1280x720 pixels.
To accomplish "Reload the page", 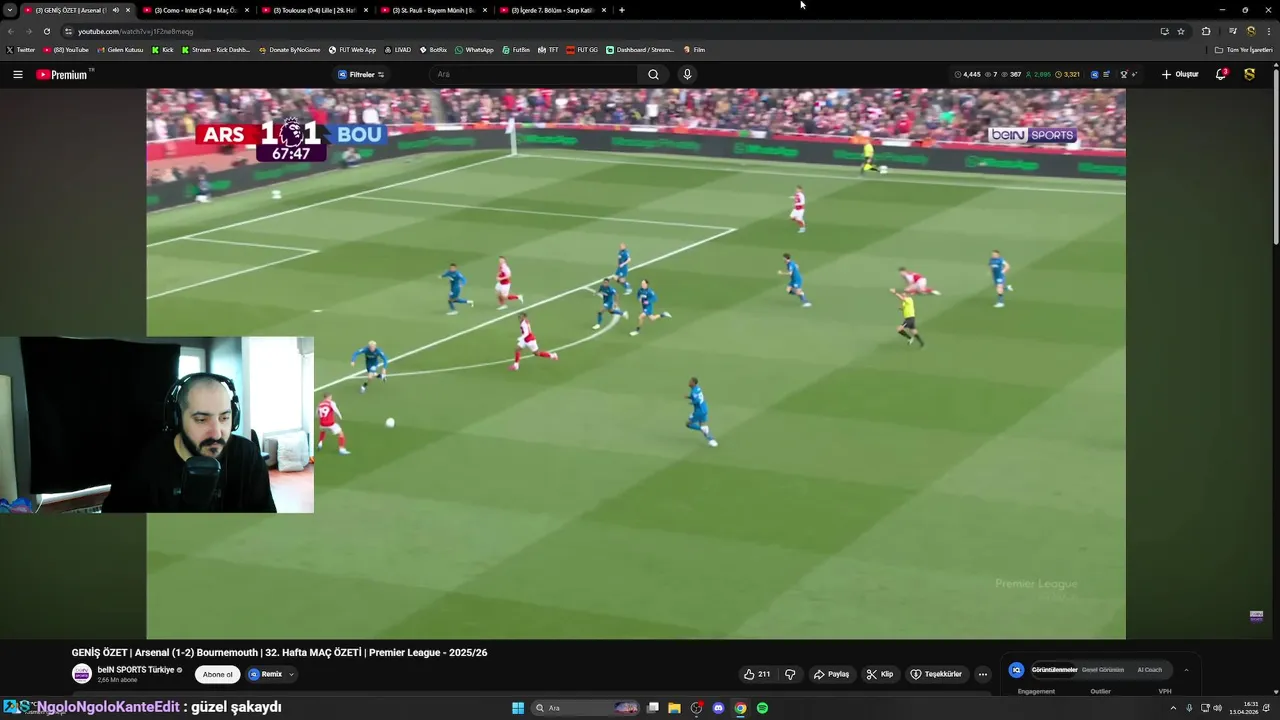I will 46,31.
